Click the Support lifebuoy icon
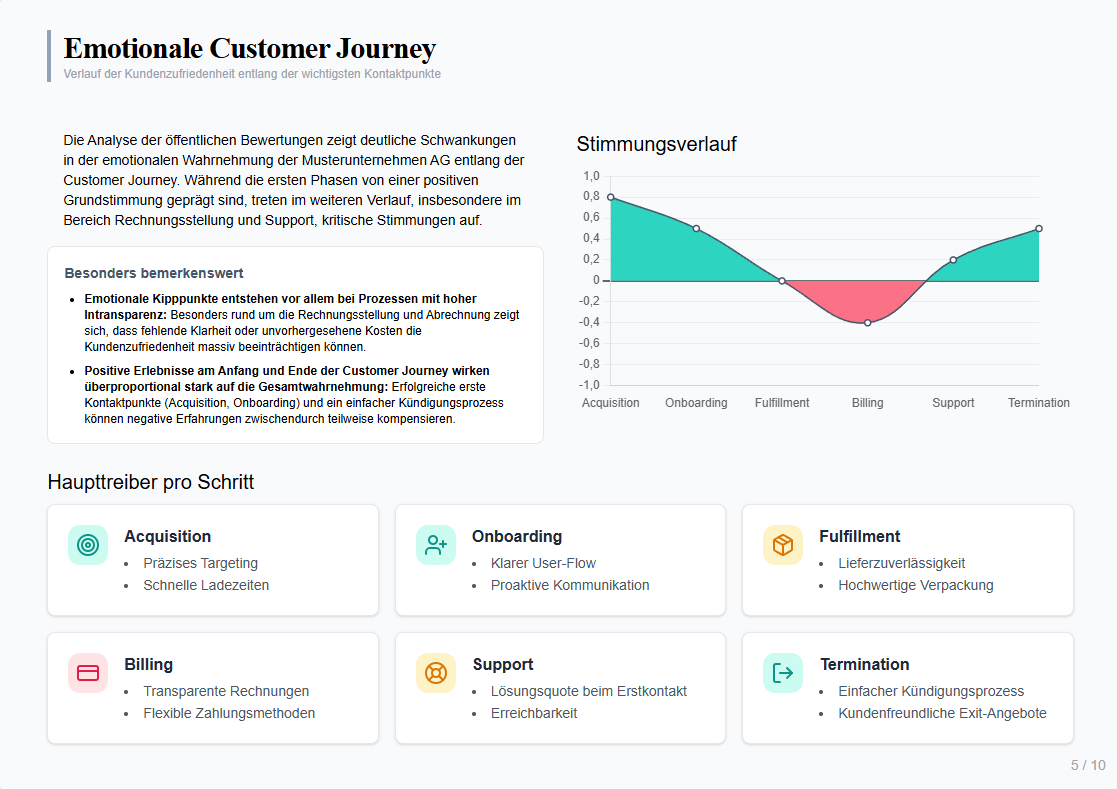Viewport: 1117px width, 789px height. (x=436, y=673)
